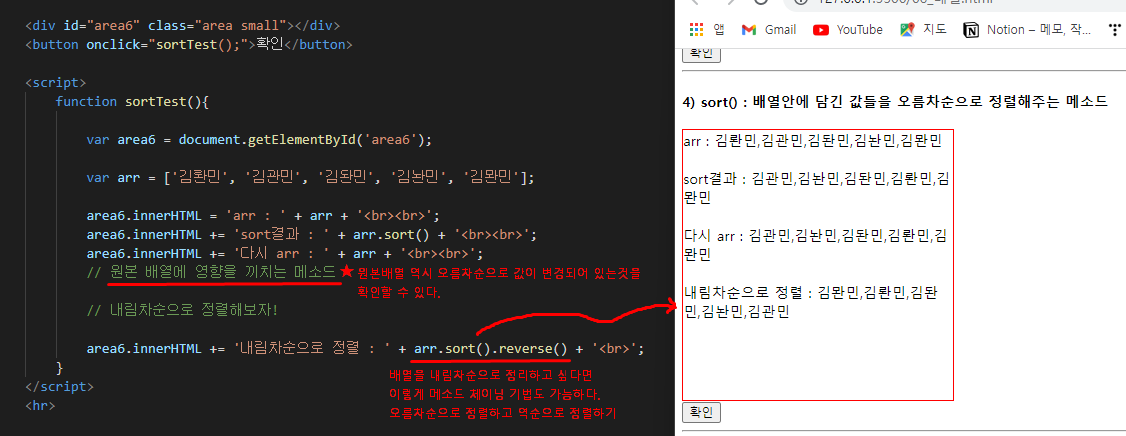Click the opening <script> tag line
1126x436 pixels.
55,82
